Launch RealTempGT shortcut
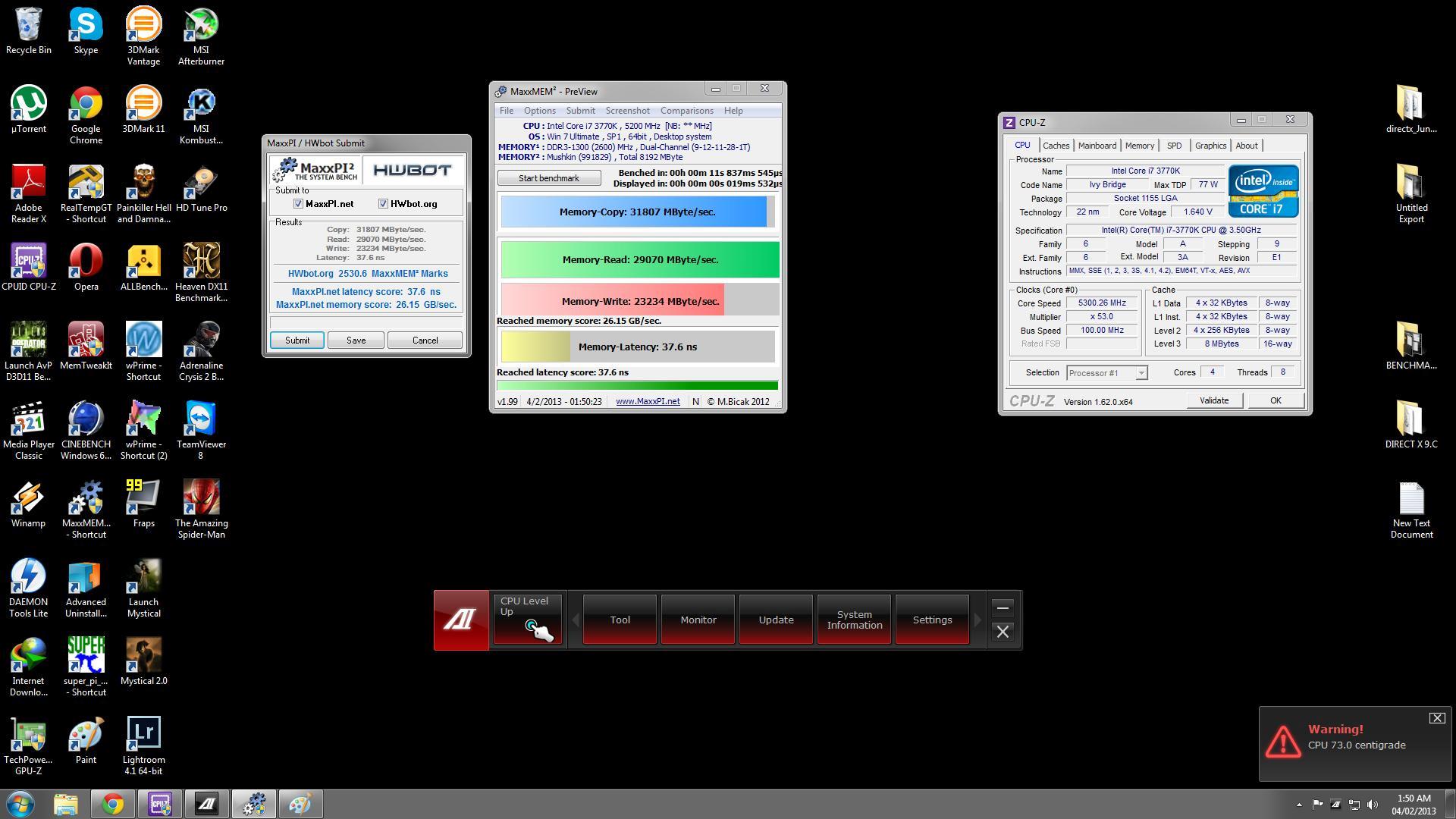Screen dimensions: 1456x819 (x=86, y=194)
